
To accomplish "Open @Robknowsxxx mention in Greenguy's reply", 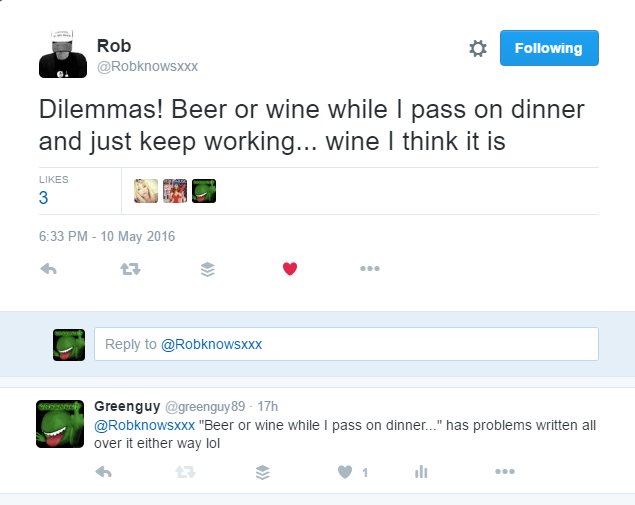I will 143,424.
